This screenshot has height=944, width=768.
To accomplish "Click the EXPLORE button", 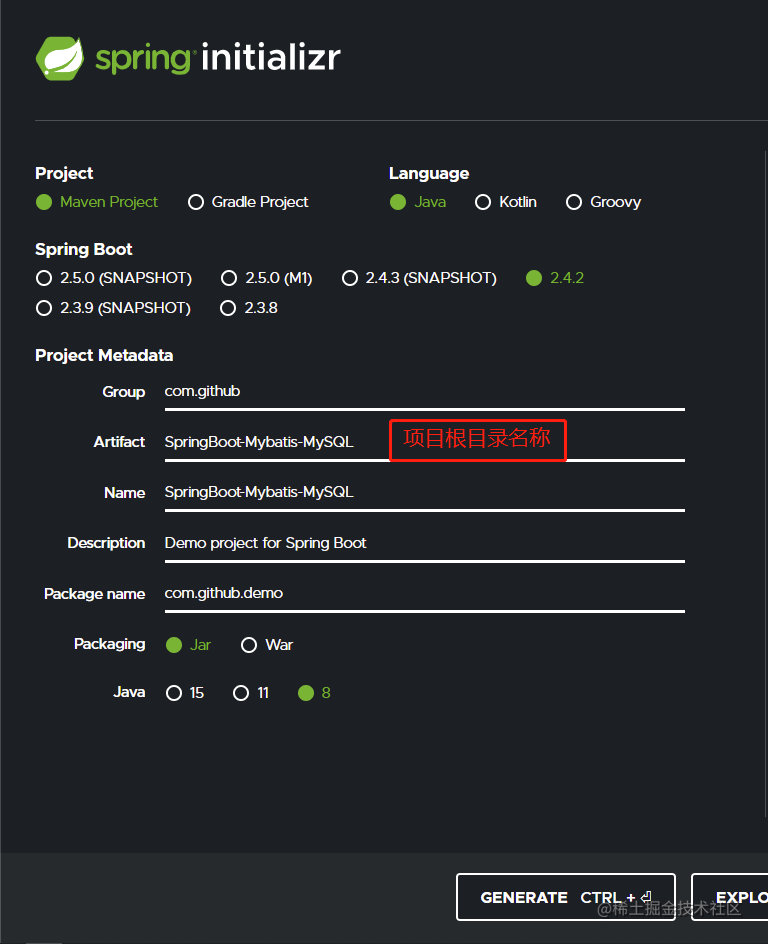I will 729,897.
